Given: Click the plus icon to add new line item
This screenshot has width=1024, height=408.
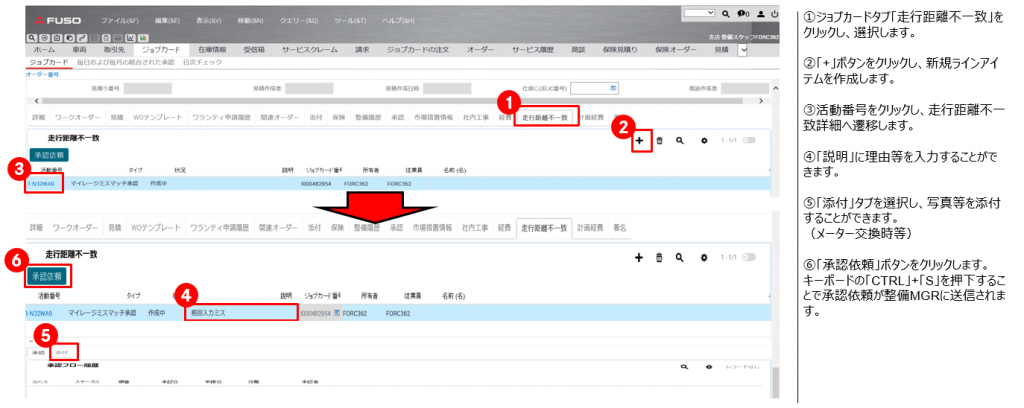Looking at the screenshot, I should click(x=639, y=142).
